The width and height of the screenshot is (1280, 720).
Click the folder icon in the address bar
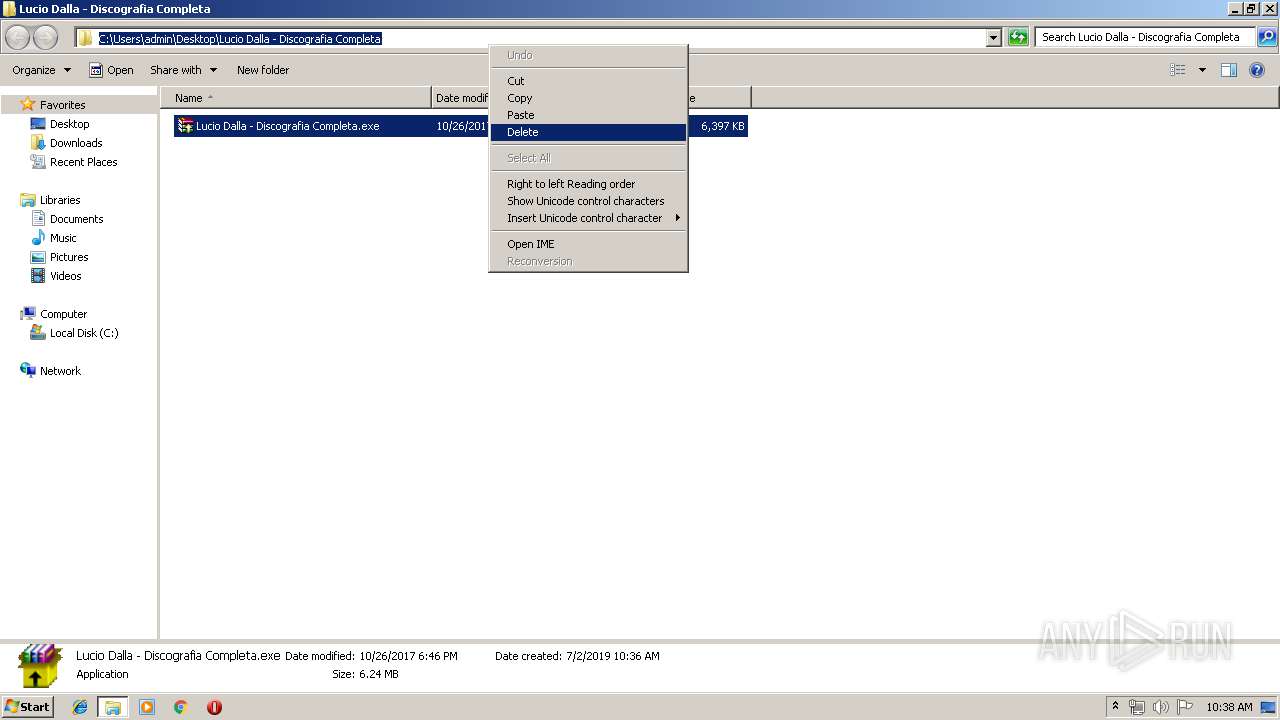pos(86,39)
